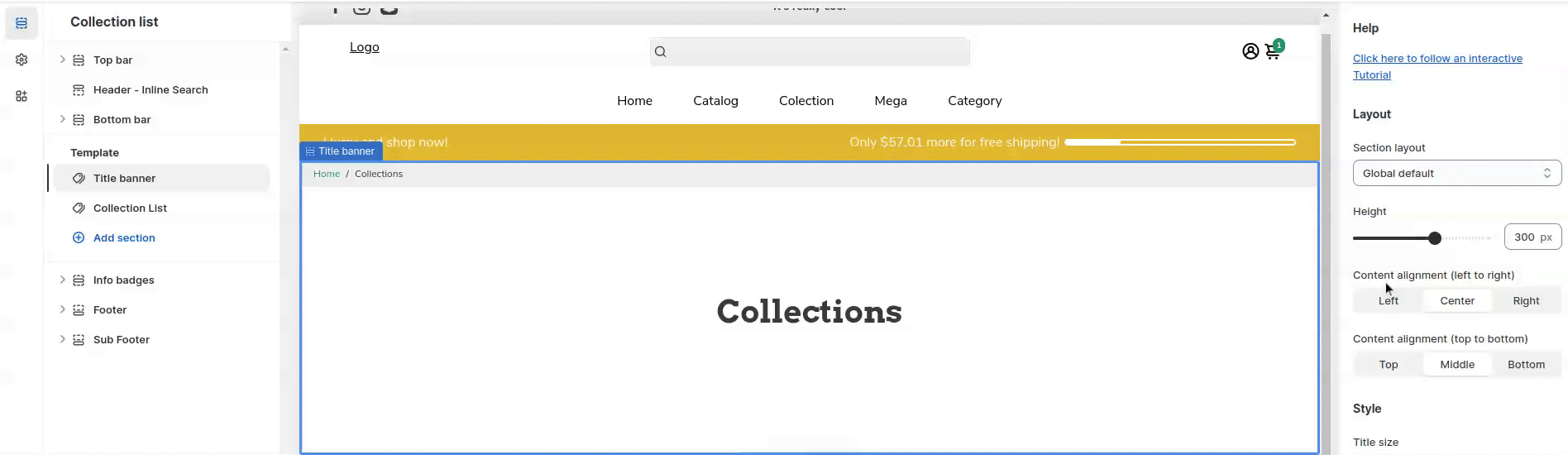Image resolution: width=1568 pixels, height=455 pixels.
Task: Open the Catalog menu item
Action: point(715,101)
